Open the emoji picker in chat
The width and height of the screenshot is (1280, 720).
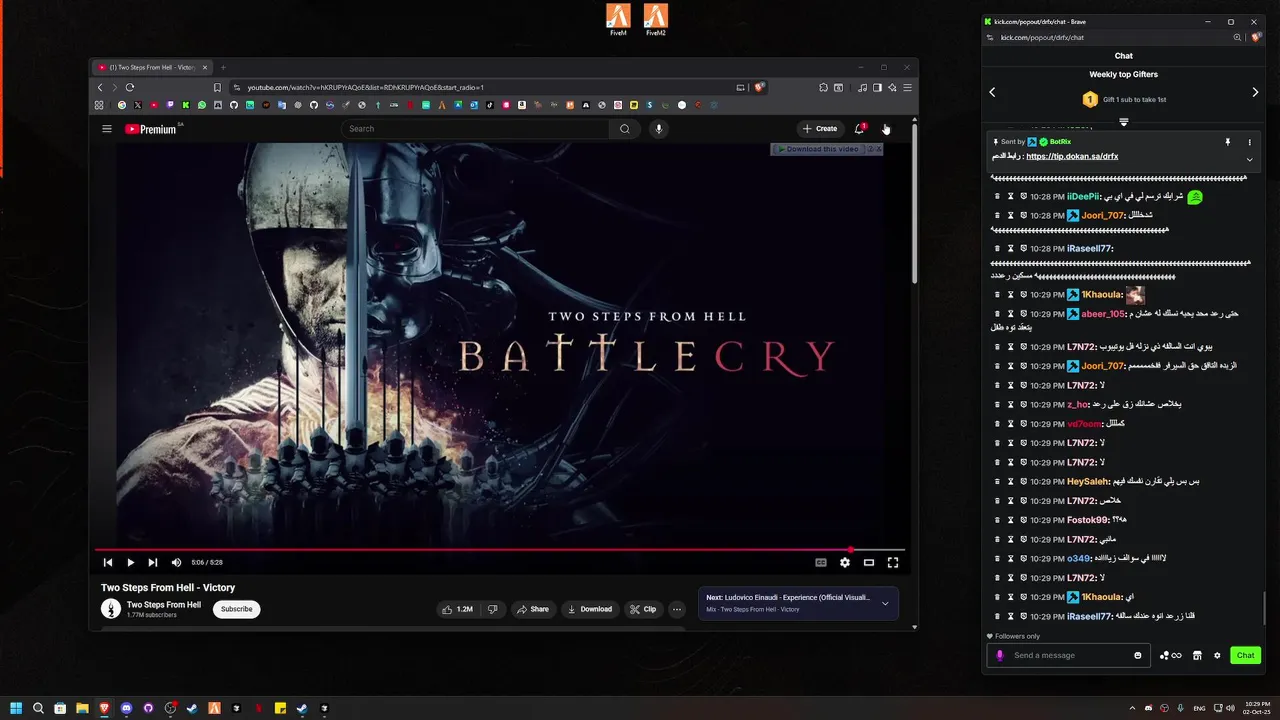pos(1138,656)
